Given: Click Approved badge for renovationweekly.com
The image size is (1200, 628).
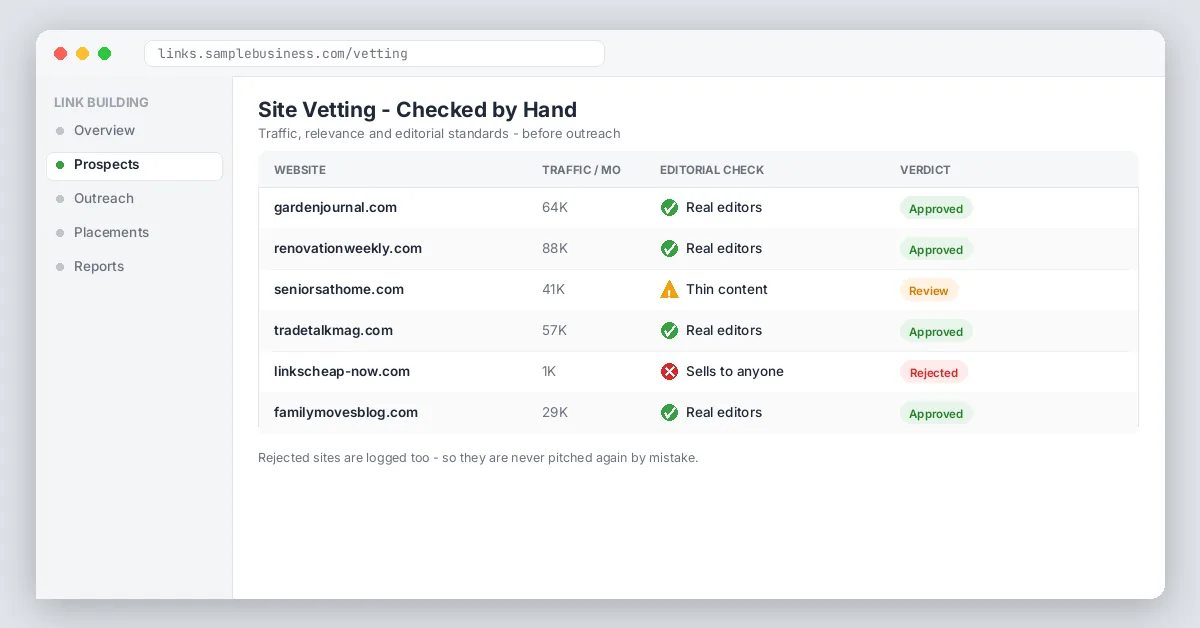Looking at the screenshot, I should [936, 250].
